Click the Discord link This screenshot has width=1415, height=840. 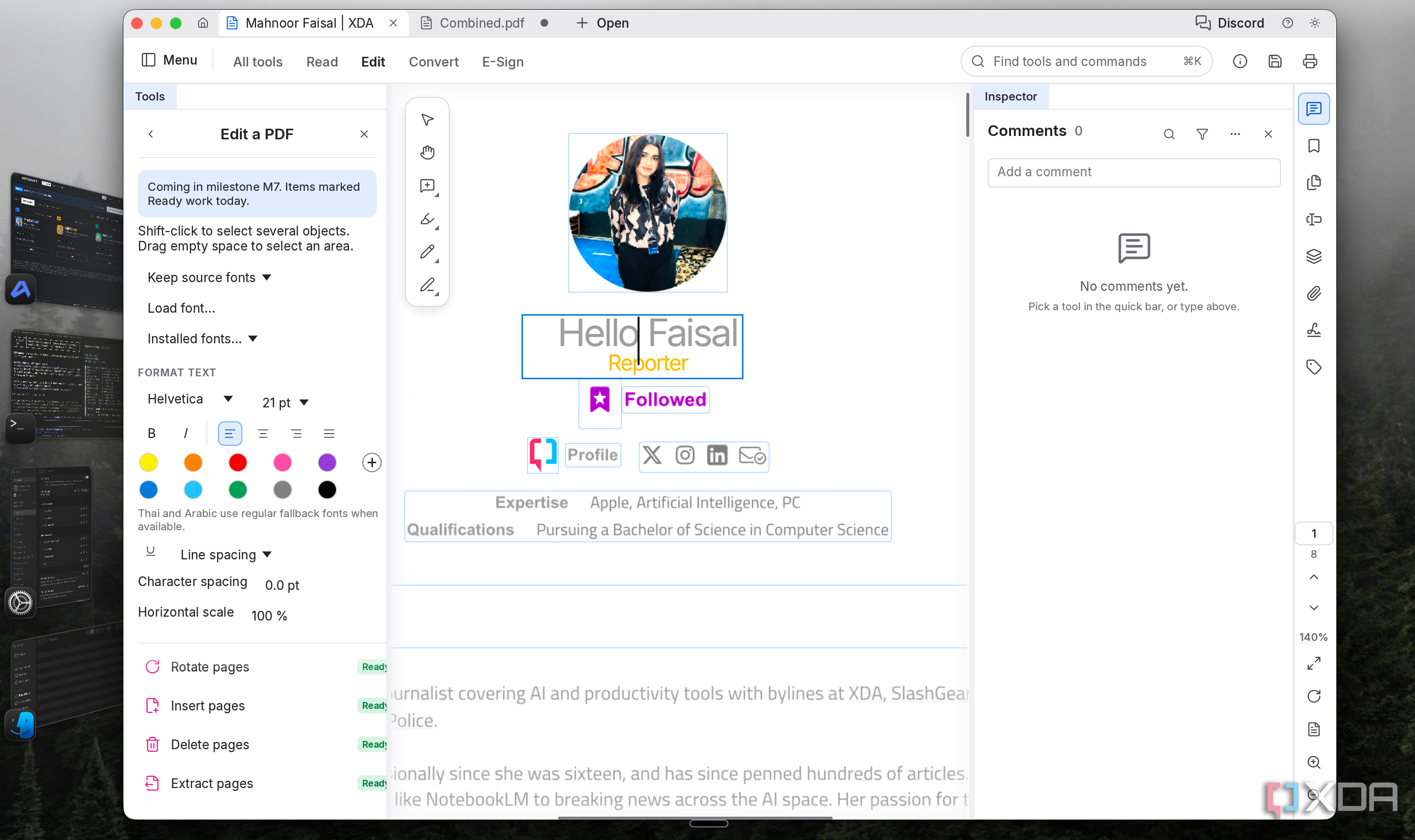[1229, 23]
